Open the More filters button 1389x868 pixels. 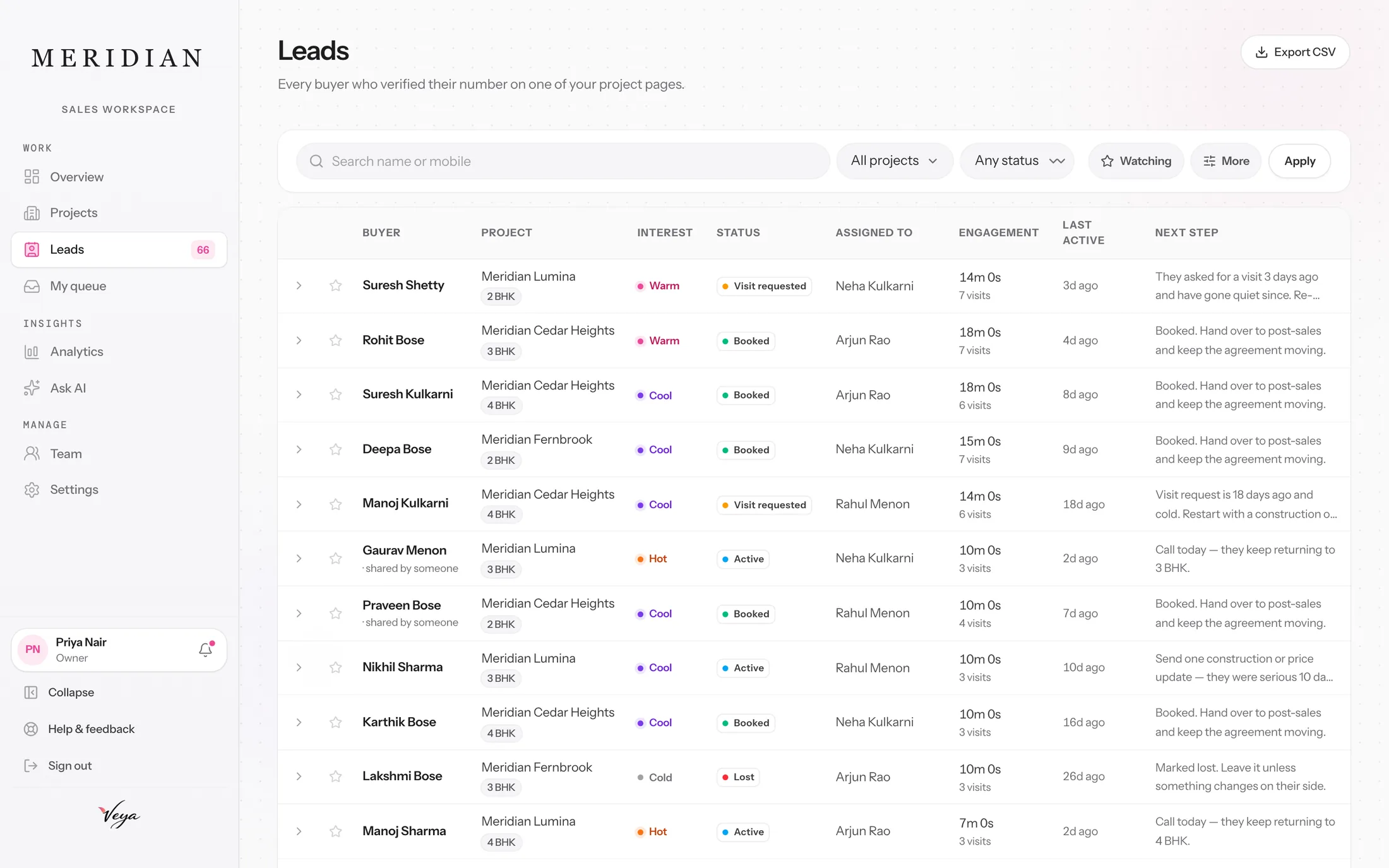point(1225,161)
